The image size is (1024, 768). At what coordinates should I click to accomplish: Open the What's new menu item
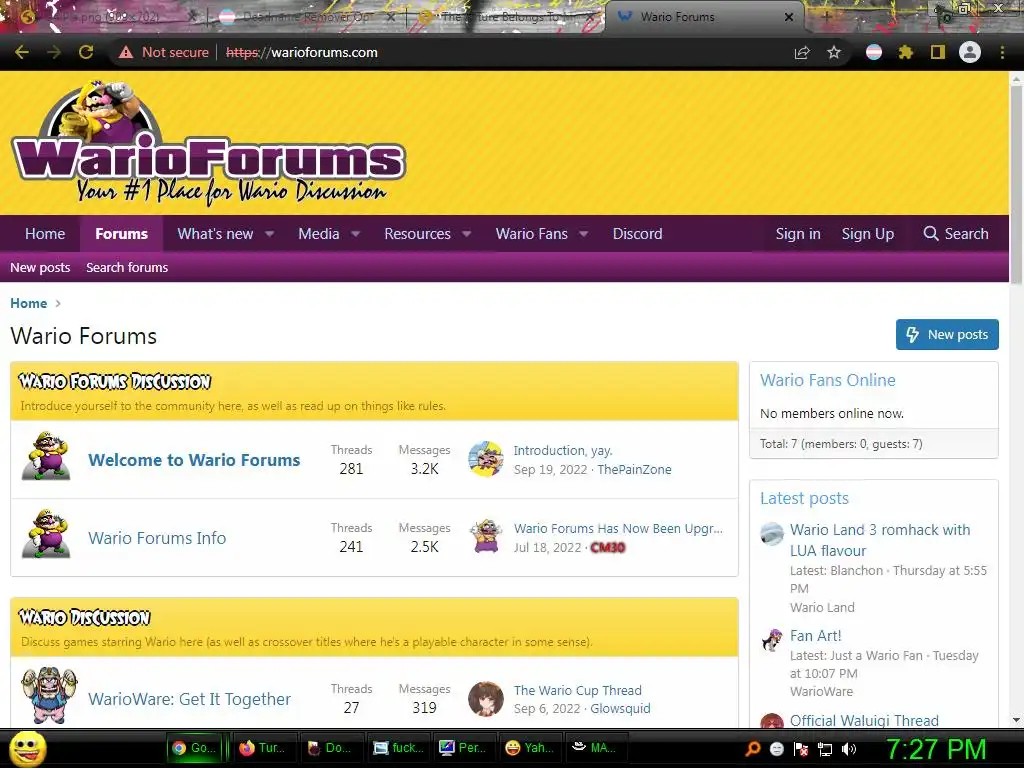coord(215,234)
